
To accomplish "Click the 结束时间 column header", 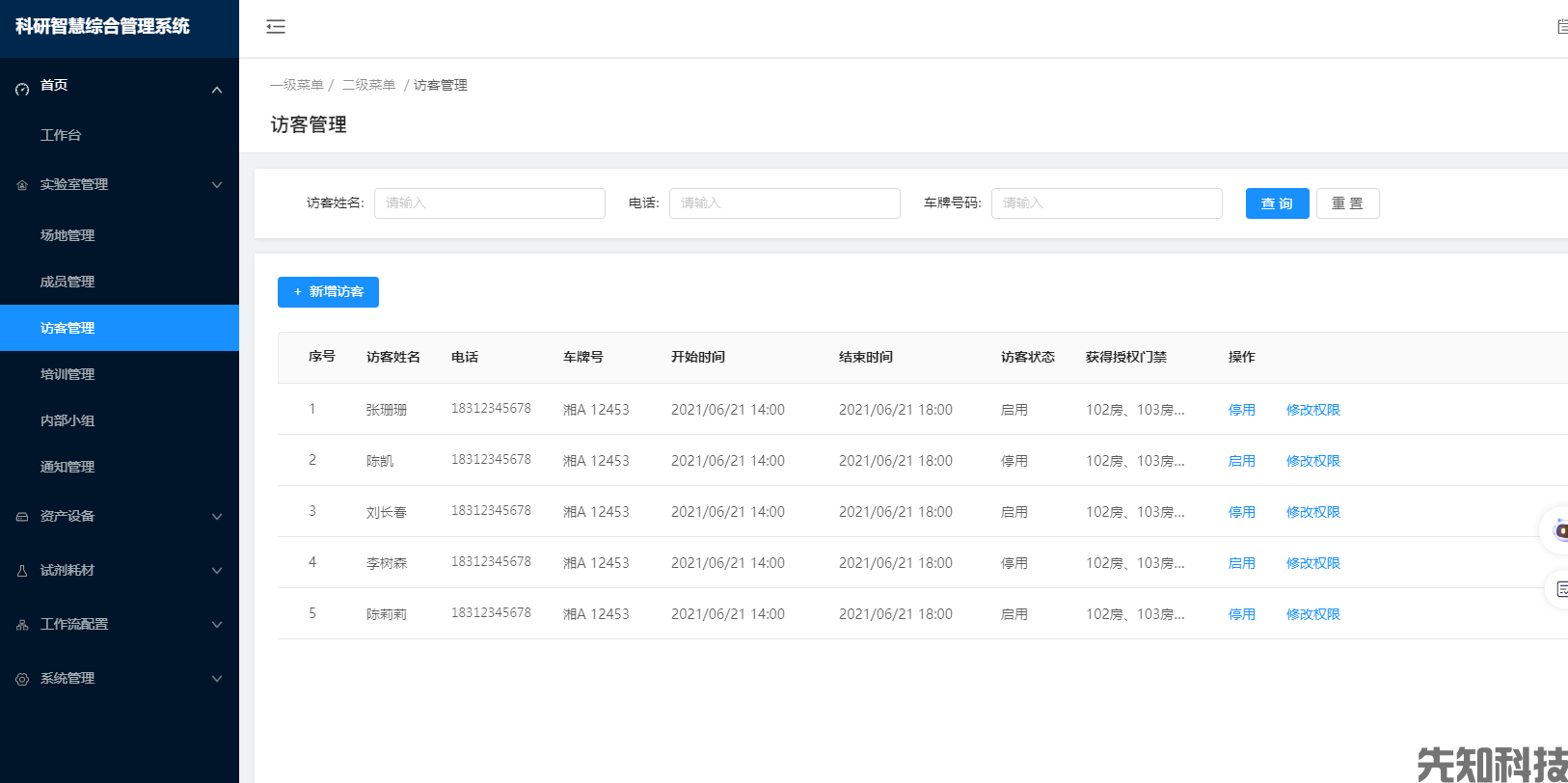I will coord(866,357).
